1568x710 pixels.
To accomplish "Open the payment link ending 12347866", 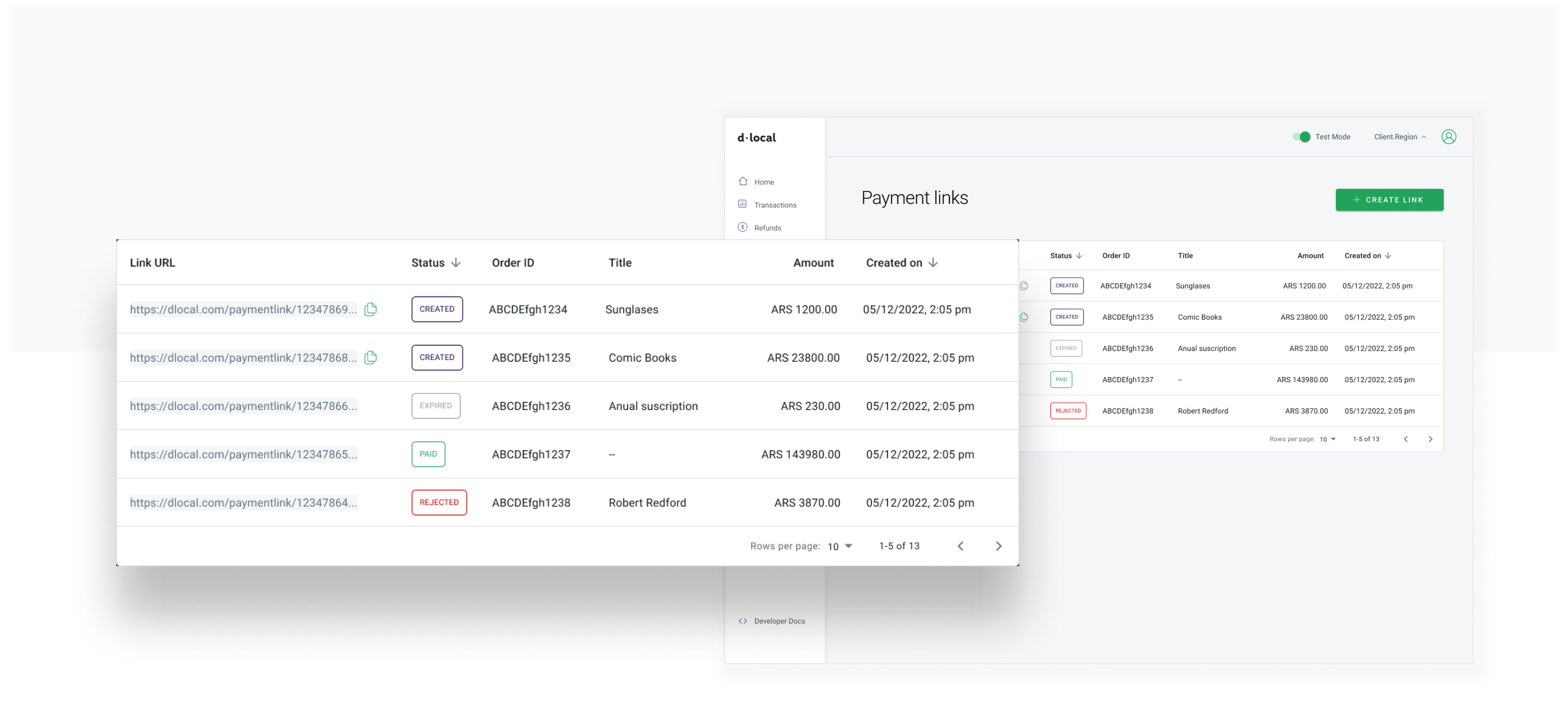I will pos(243,406).
